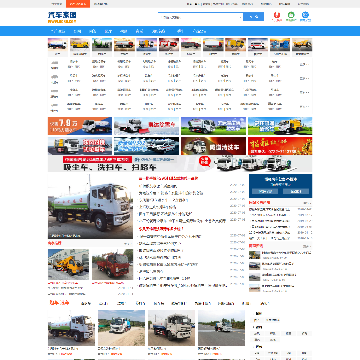Open the dark red 国五洒水车 banner
360x360 pixels.
click(x=213, y=146)
